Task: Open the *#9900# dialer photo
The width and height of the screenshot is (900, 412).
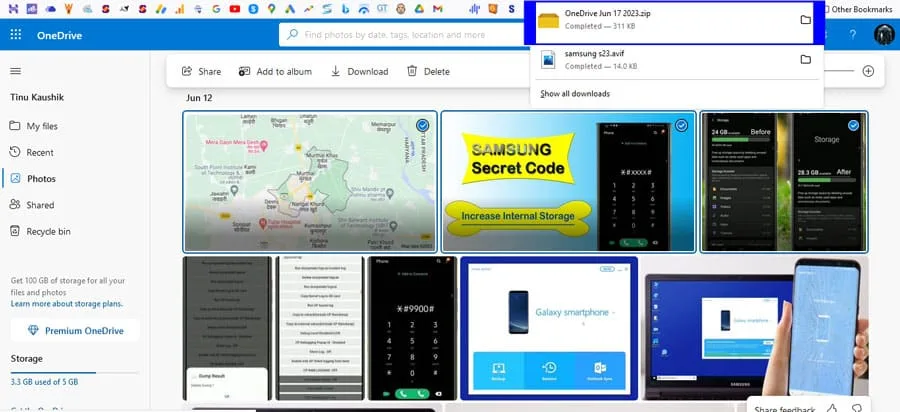Action: click(412, 328)
